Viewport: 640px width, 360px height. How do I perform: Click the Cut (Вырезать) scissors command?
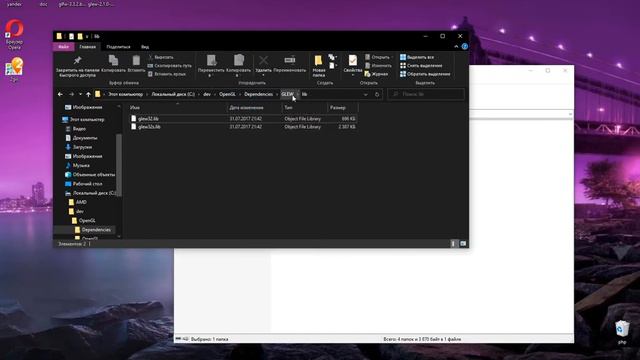161,57
